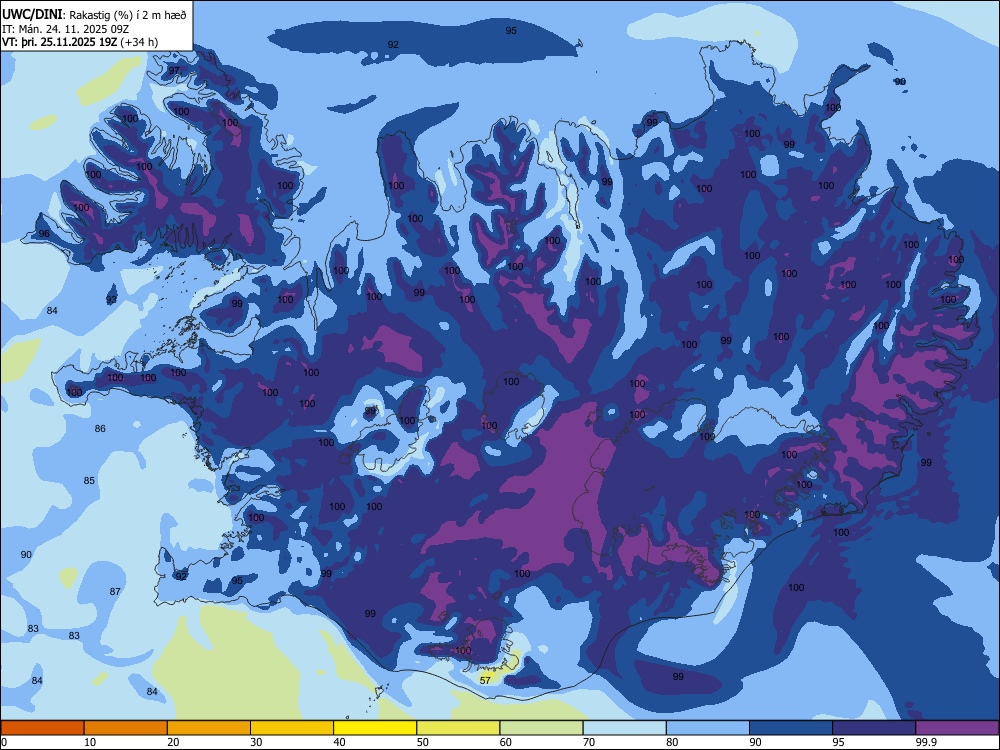Click the legend tick label 0

pyautogui.click(x=4, y=742)
